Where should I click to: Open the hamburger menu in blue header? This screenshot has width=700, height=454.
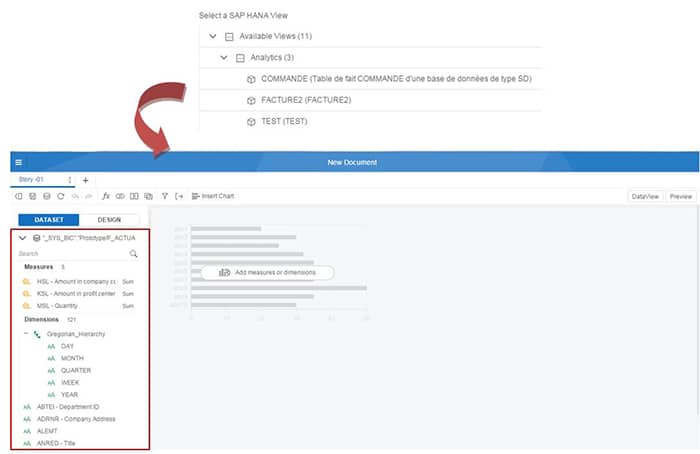[x=19, y=162]
